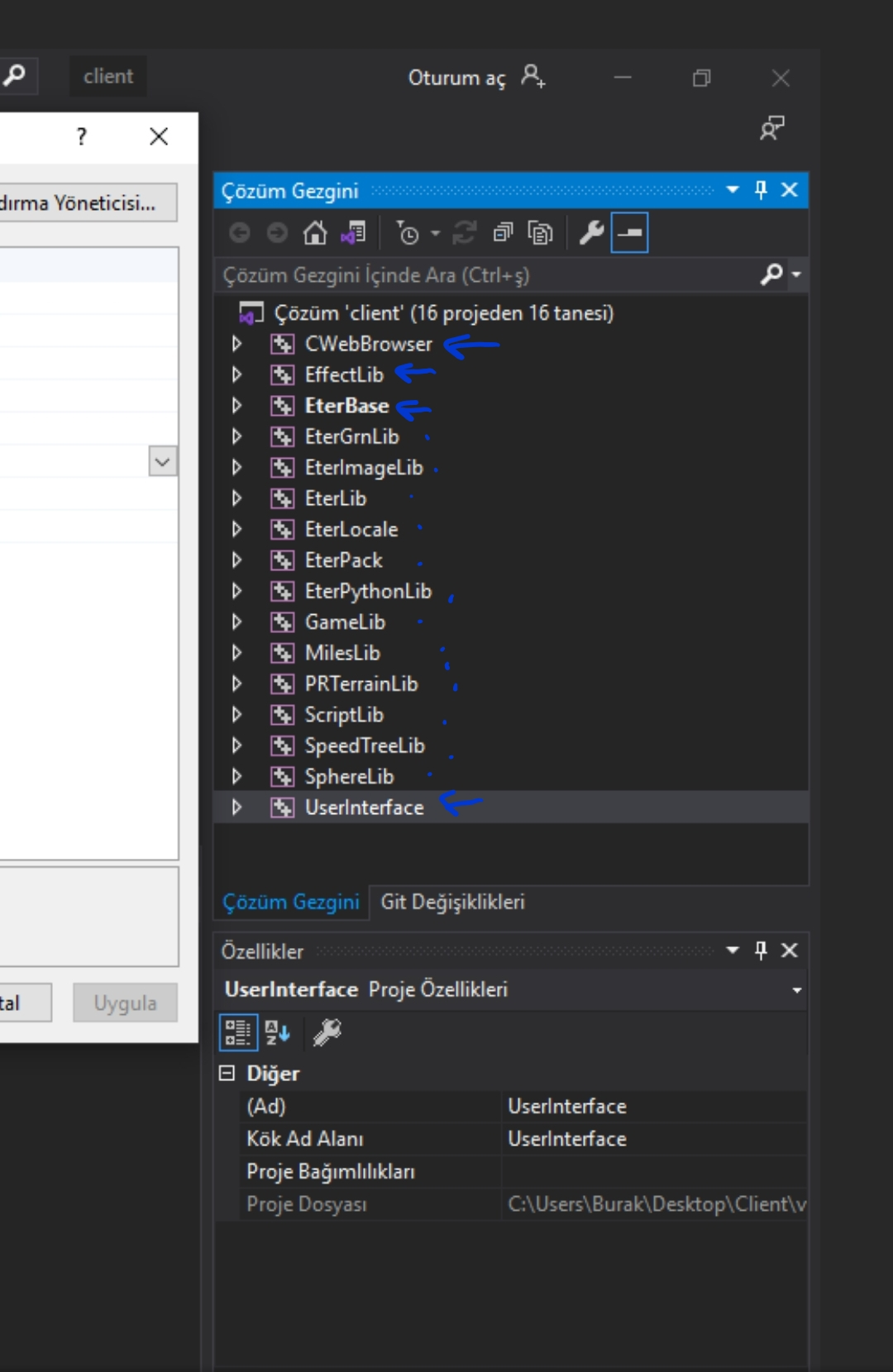This screenshot has height=1372, width=893.
Task: Switch to the Git Değişiklikleri tab
Action: [x=452, y=902]
